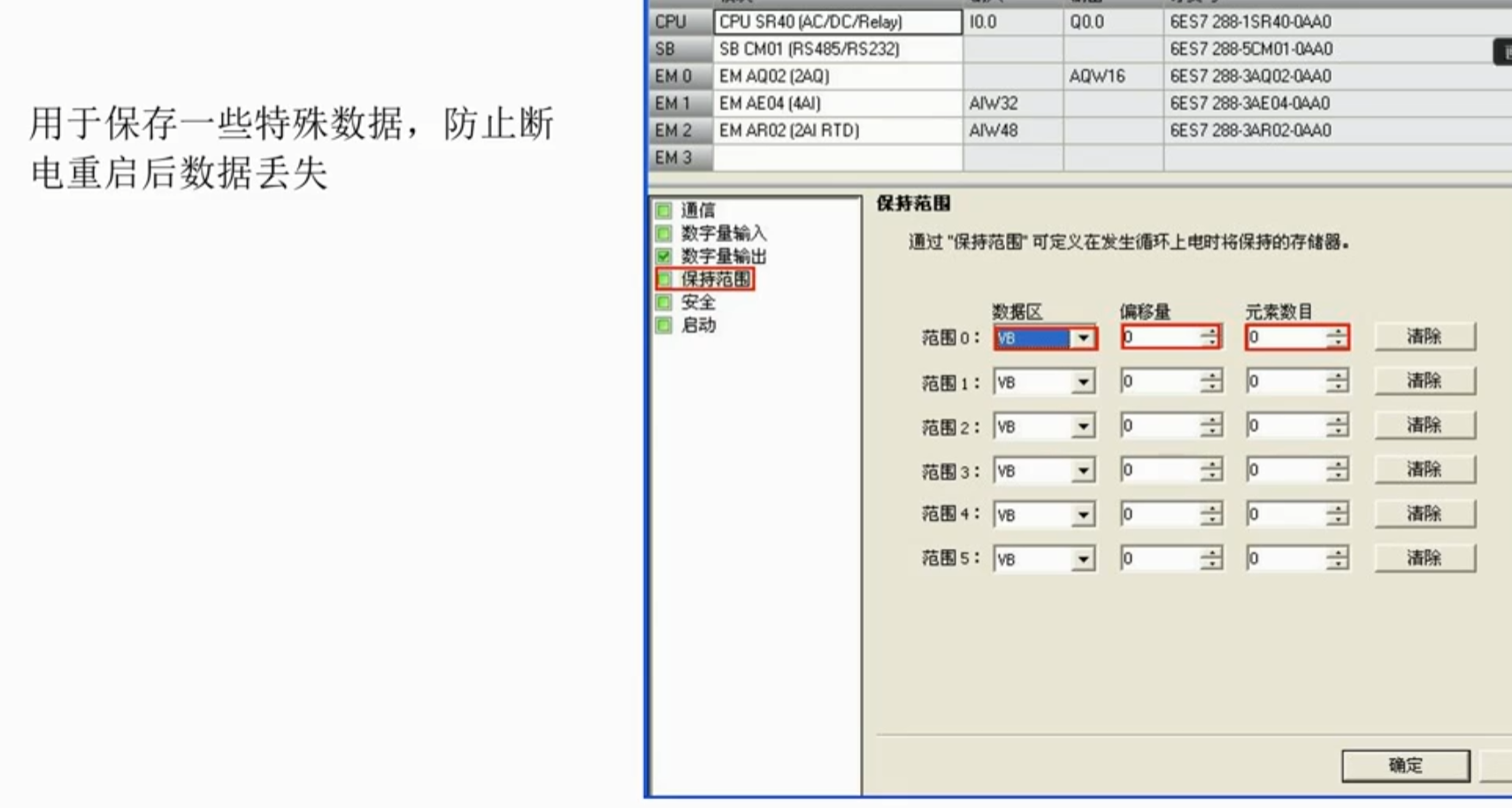Select the AQW16 output address cell

tap(1114, 77)
